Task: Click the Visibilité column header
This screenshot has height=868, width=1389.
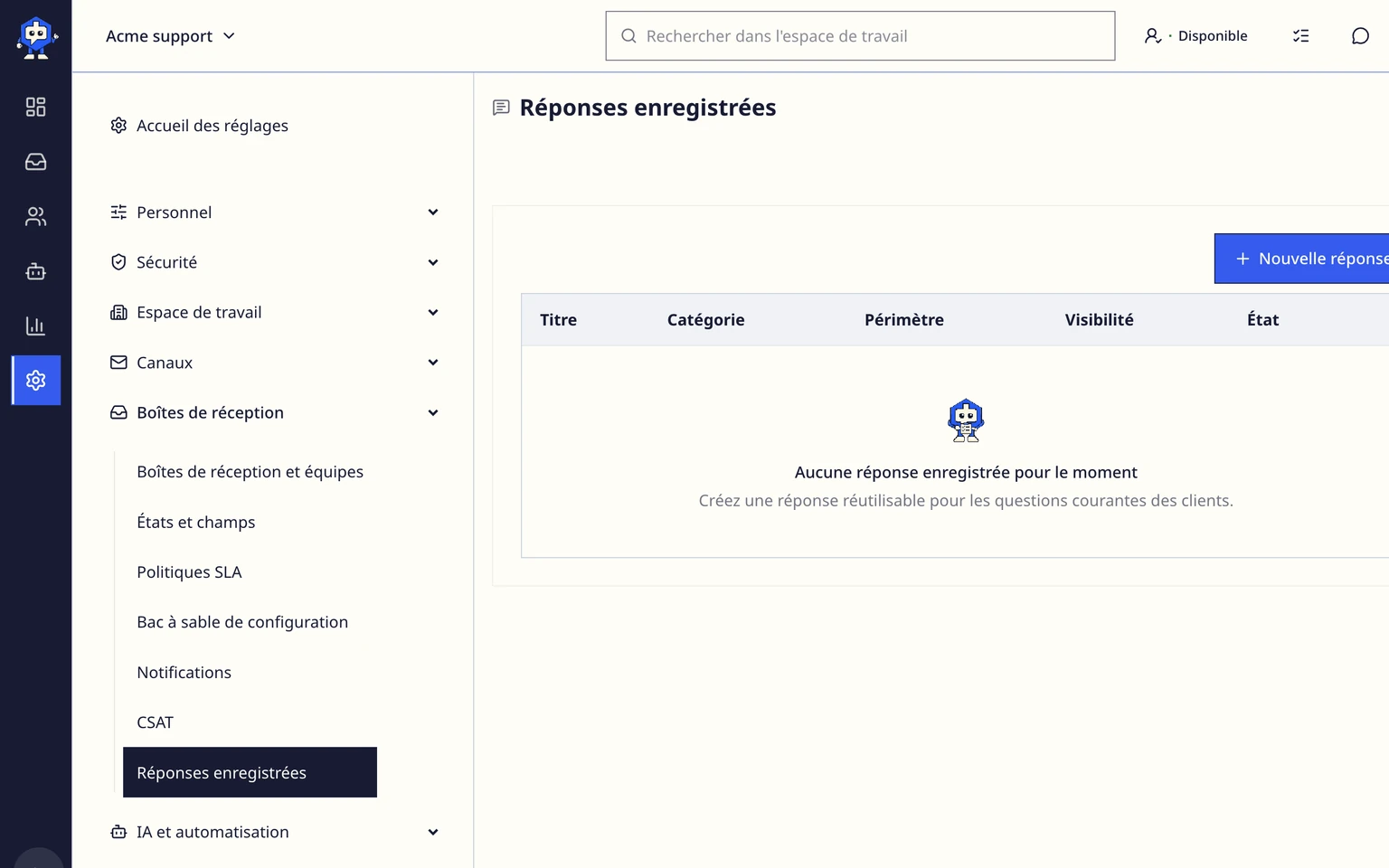Action: [1099, 320]
